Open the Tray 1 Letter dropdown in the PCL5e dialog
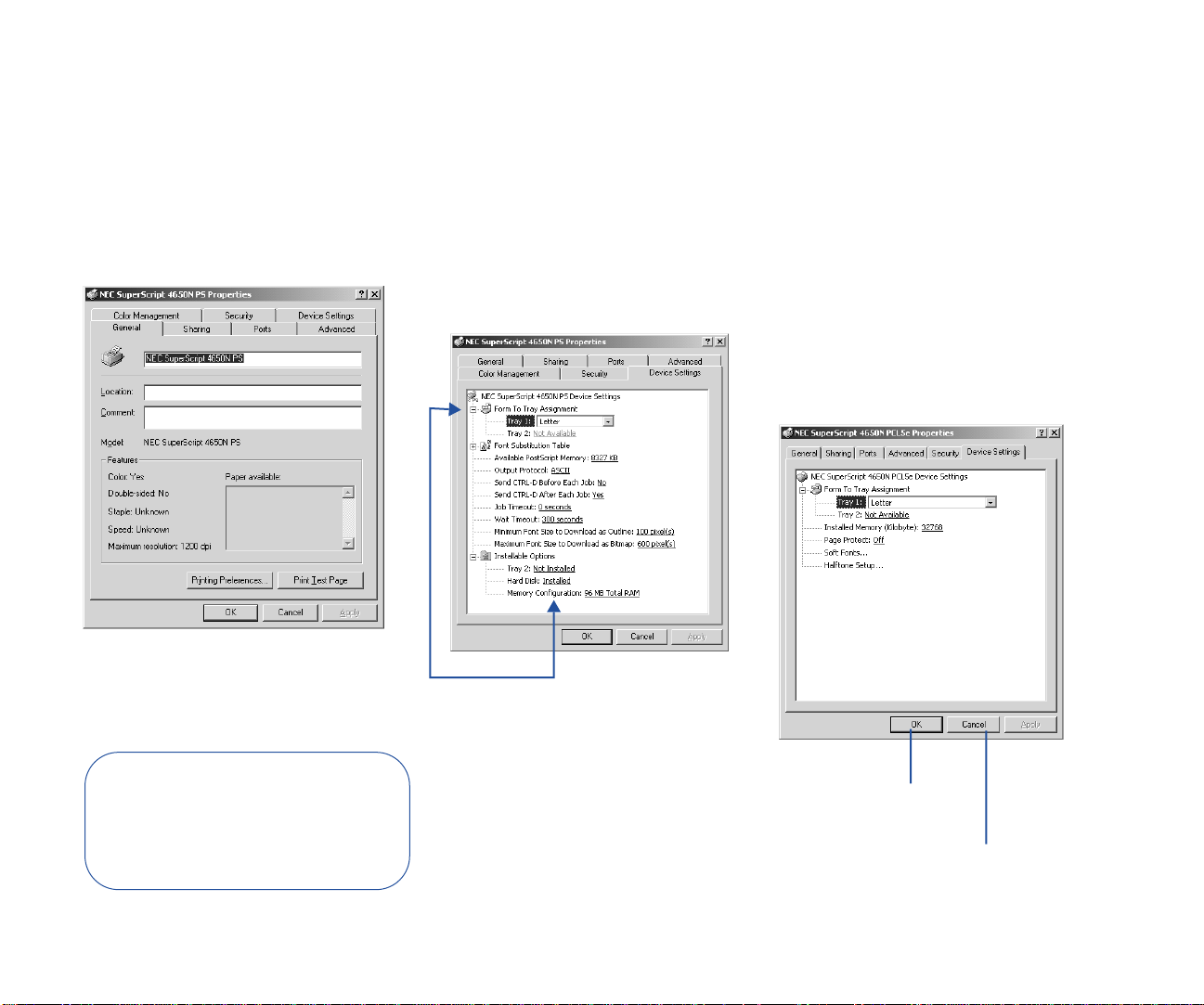This screenshot has height=1005, width=1204. click(x=990, y=502)
